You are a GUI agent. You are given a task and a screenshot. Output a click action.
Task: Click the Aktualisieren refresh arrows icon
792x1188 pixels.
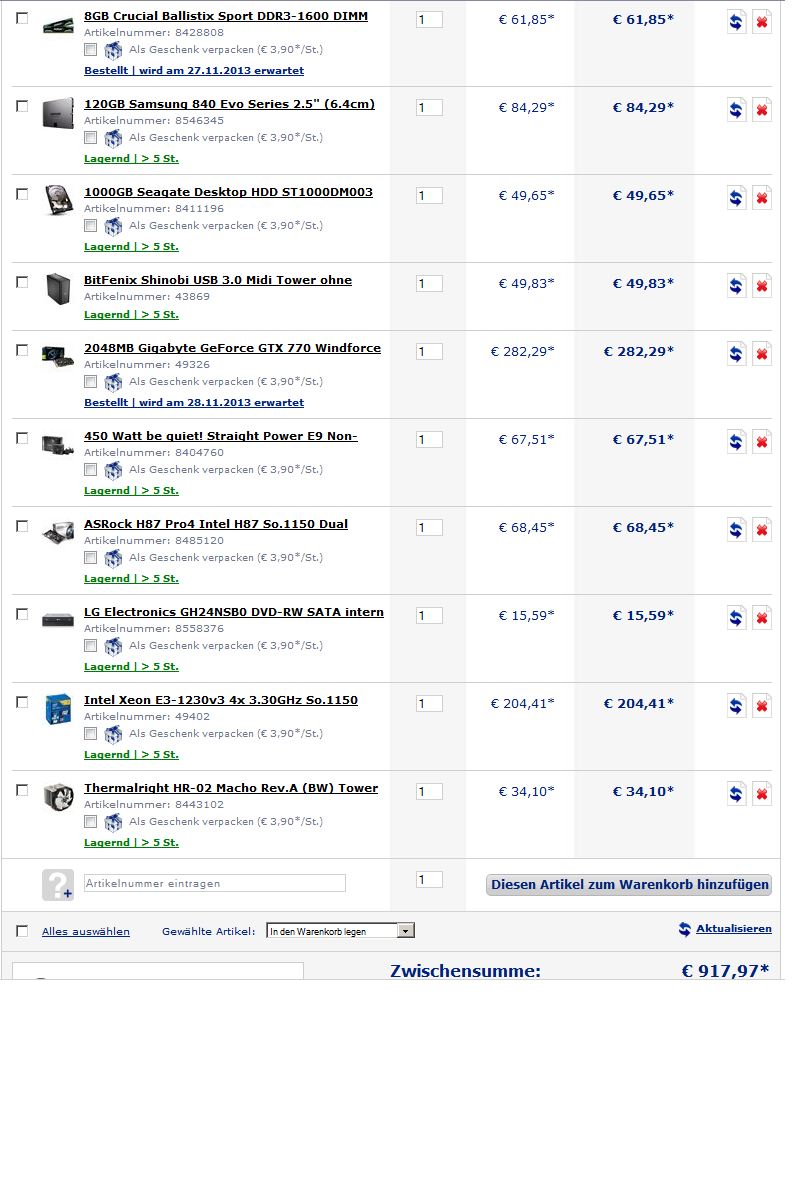click(685, 929)
